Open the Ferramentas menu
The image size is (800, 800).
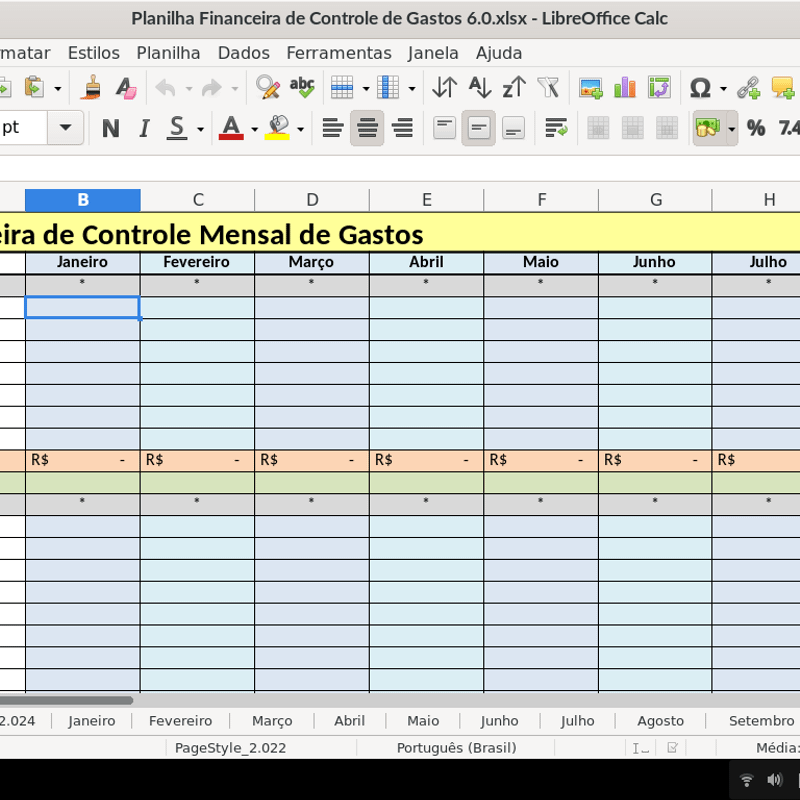click(338, 53)
